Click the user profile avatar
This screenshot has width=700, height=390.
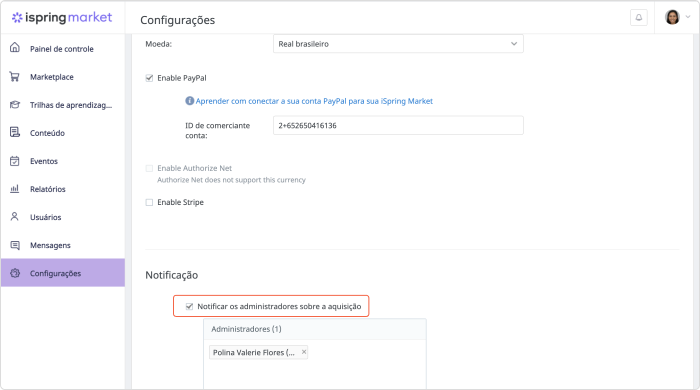click(x=672, y=17)
